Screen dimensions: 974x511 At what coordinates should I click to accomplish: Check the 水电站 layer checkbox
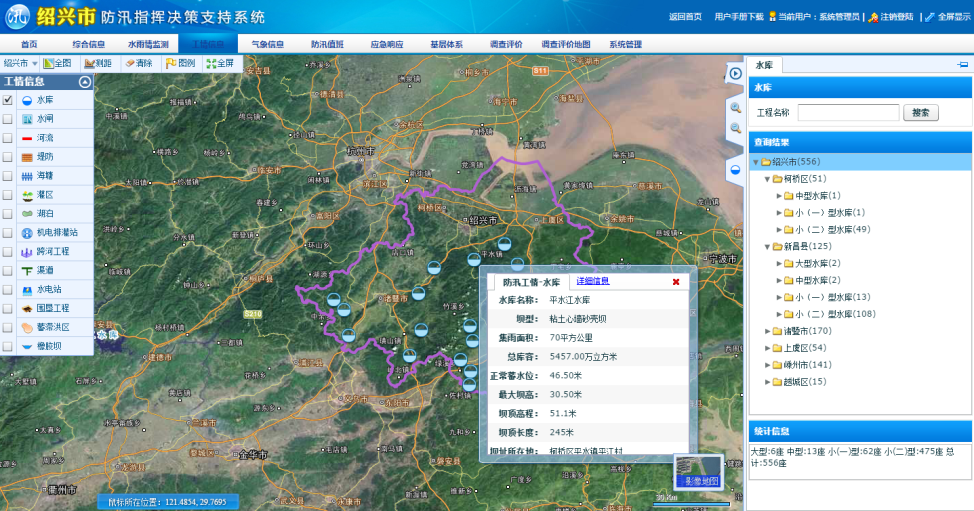pyautogui.click(x=8, y=289)
